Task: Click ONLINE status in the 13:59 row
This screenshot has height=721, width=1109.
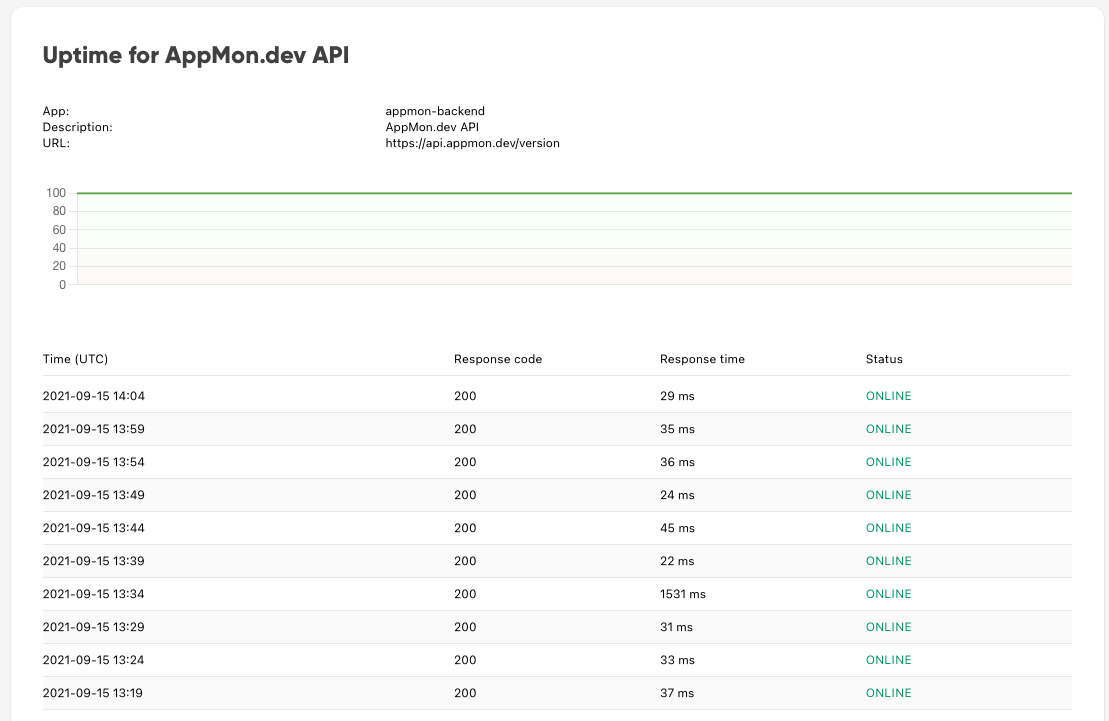Action: (888, 429)
